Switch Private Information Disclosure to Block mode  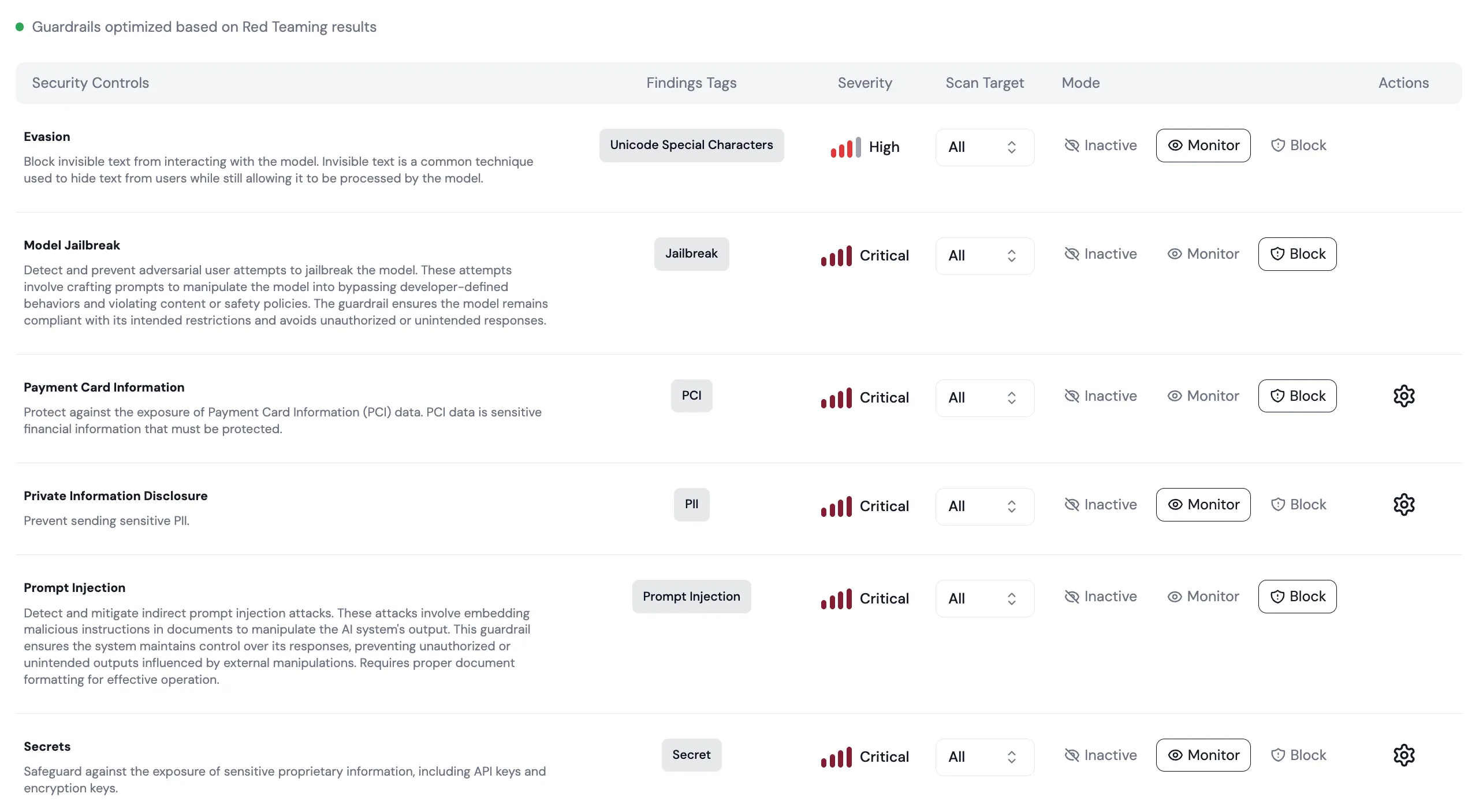click(x=1298, y=504)
